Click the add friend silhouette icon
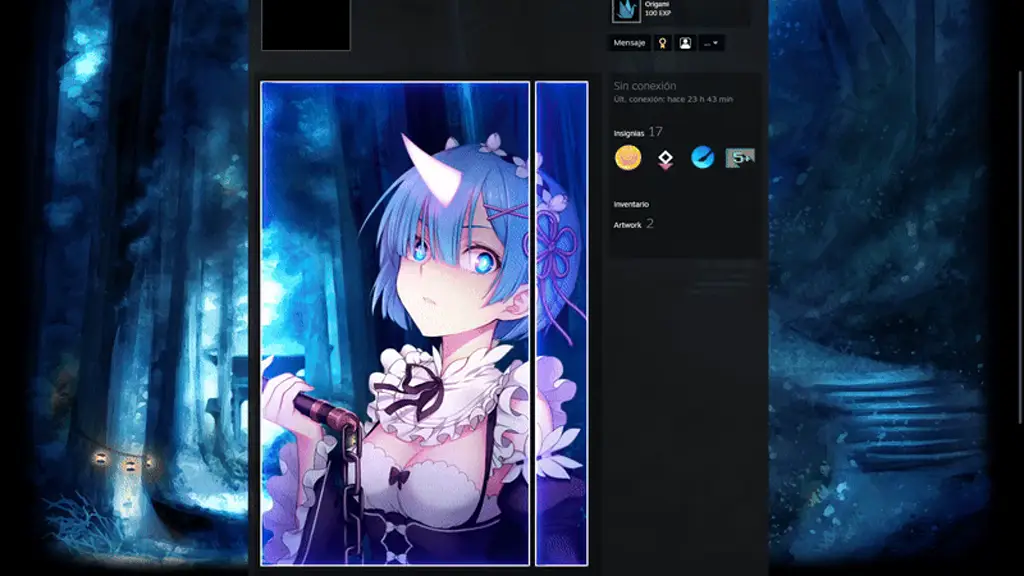Screen dimensions: 1024x576 point(685,43)
